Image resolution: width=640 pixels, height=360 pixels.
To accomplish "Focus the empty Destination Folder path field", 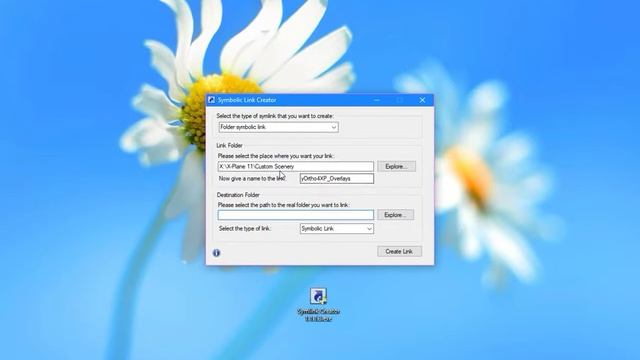I will click(x=296, y=215).
